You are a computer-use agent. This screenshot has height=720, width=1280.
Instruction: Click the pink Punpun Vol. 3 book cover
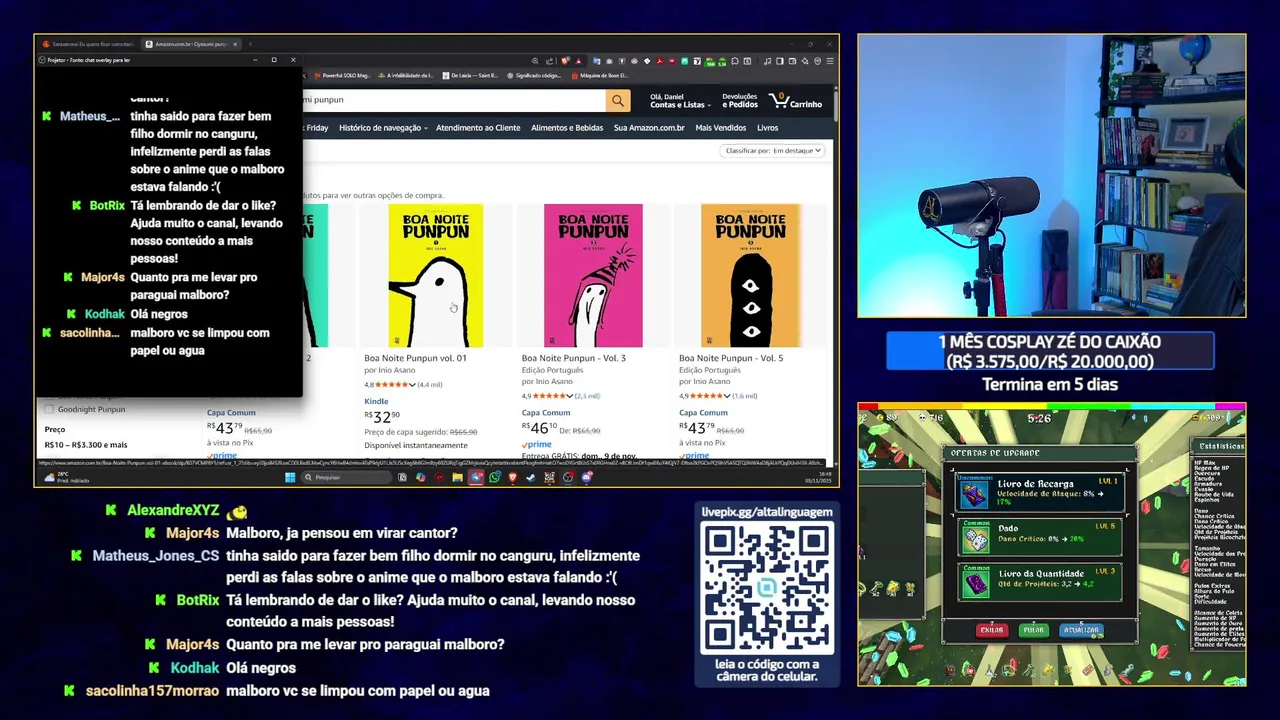pos(593,275)
